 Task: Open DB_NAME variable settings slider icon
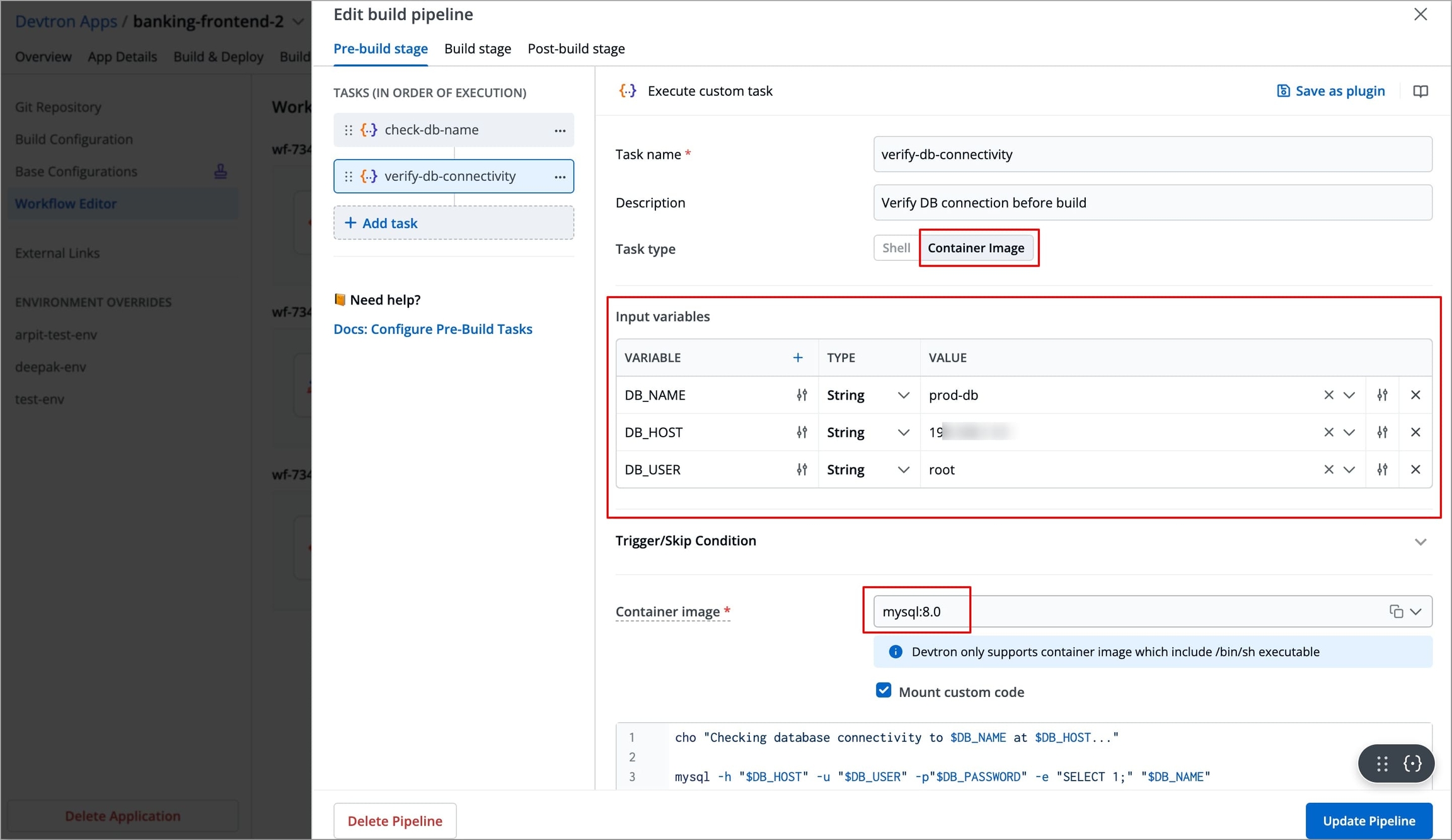801,395
